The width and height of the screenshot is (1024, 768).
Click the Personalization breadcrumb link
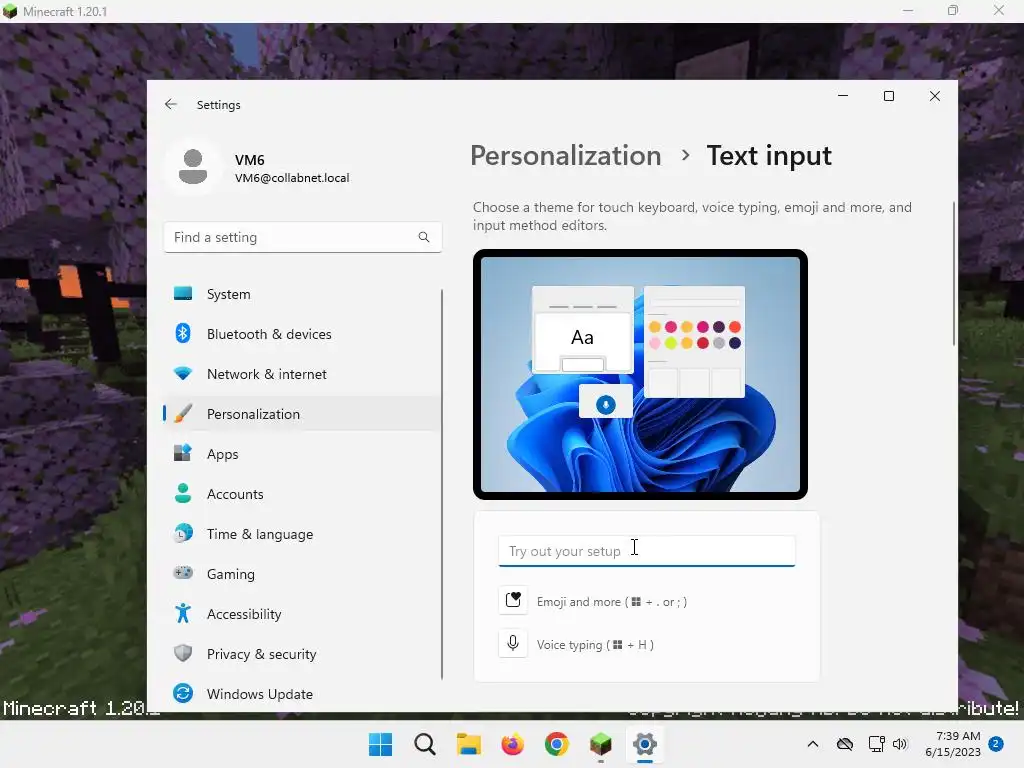click(566, 156)
